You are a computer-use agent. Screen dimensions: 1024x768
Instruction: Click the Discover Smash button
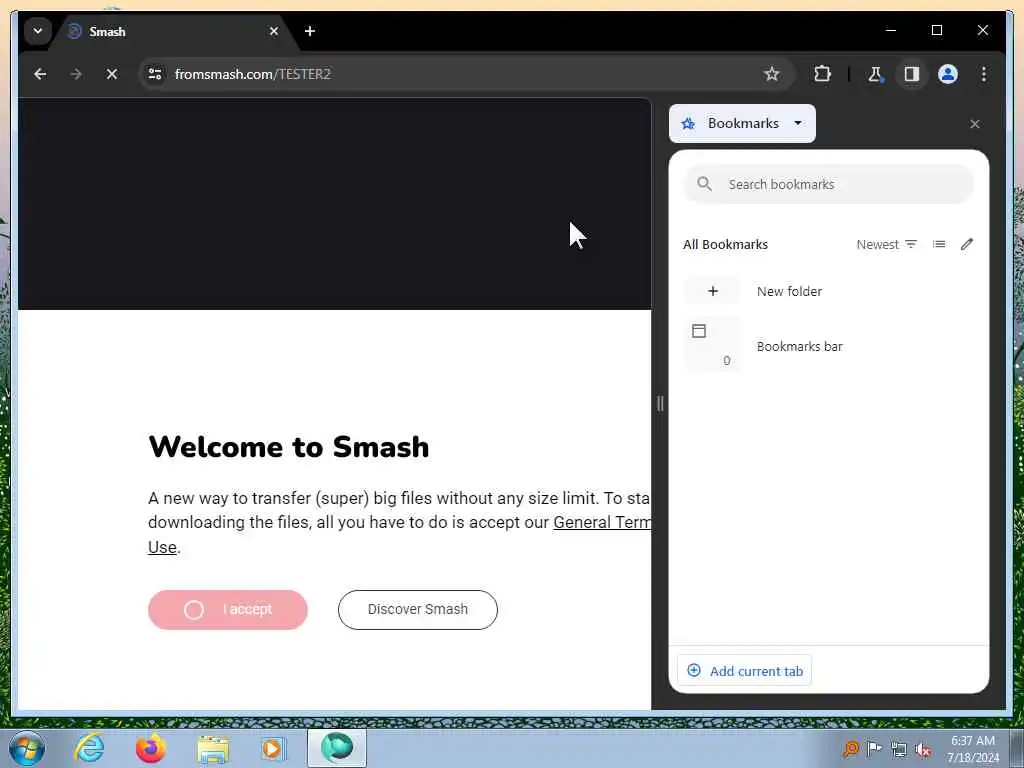coord(418,610)
